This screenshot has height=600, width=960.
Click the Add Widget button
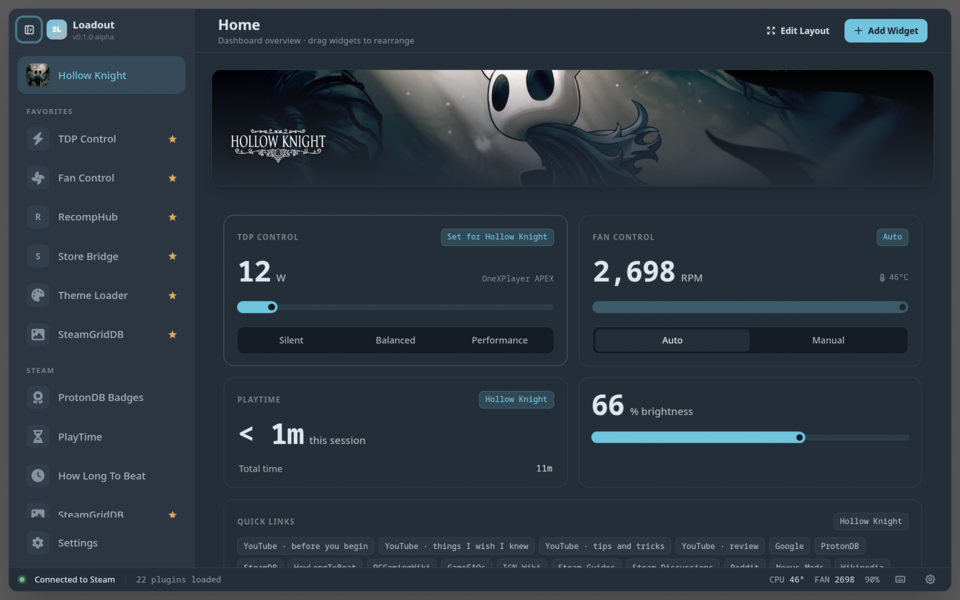[885, 31]
